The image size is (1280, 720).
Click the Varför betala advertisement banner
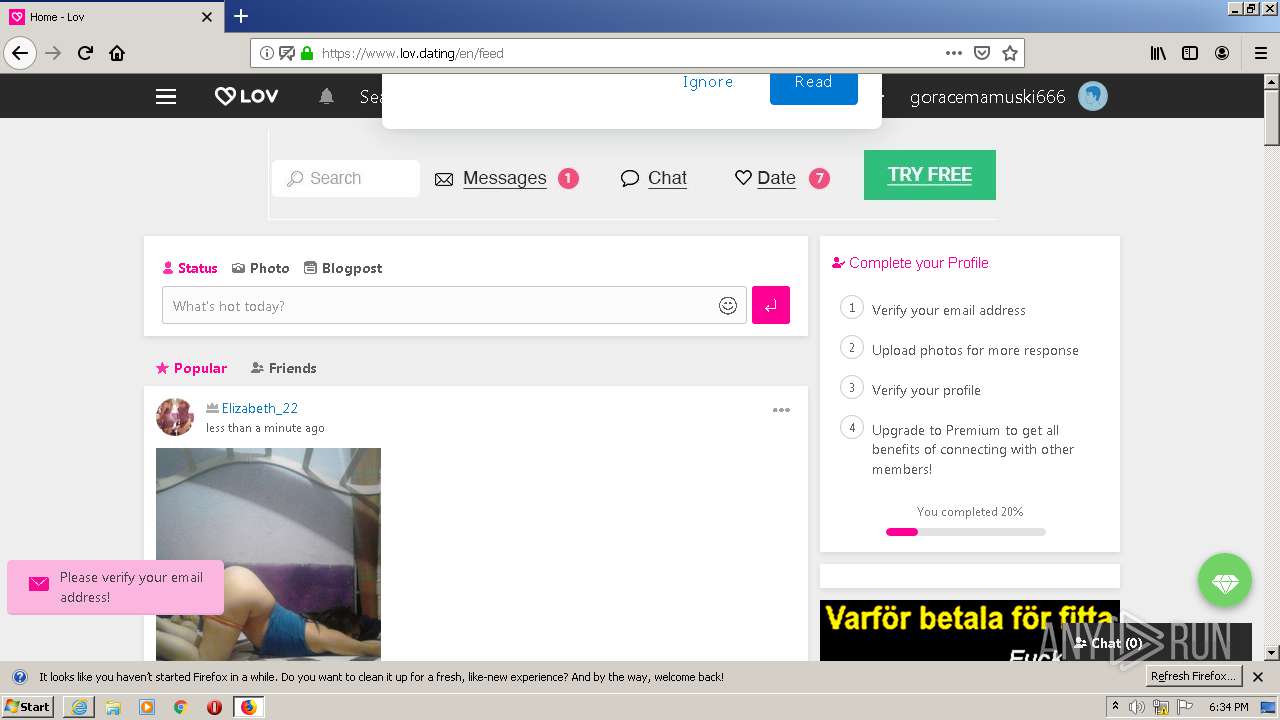coord(970,630)
